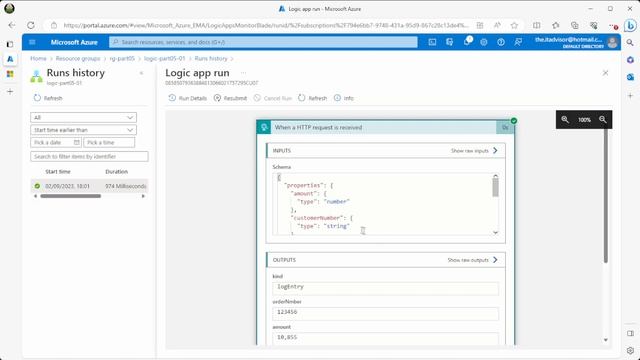
Task: Refresh the Runs history list
Action: pyautogui.click(x=48, y=98)
